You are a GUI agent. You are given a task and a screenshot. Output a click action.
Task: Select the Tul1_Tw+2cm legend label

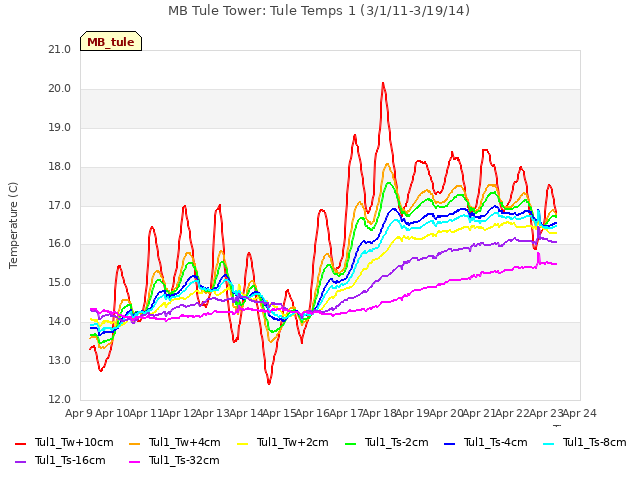coord(293,442)
